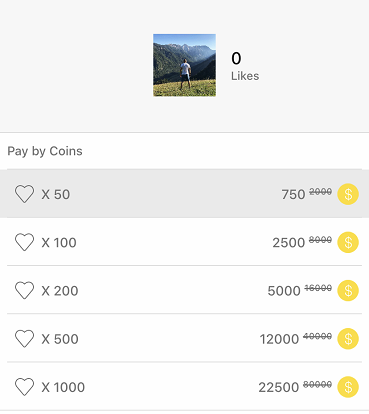Tap the gold coin on the 750 row
Screen dimensions: 369x414
click(348, 194)
